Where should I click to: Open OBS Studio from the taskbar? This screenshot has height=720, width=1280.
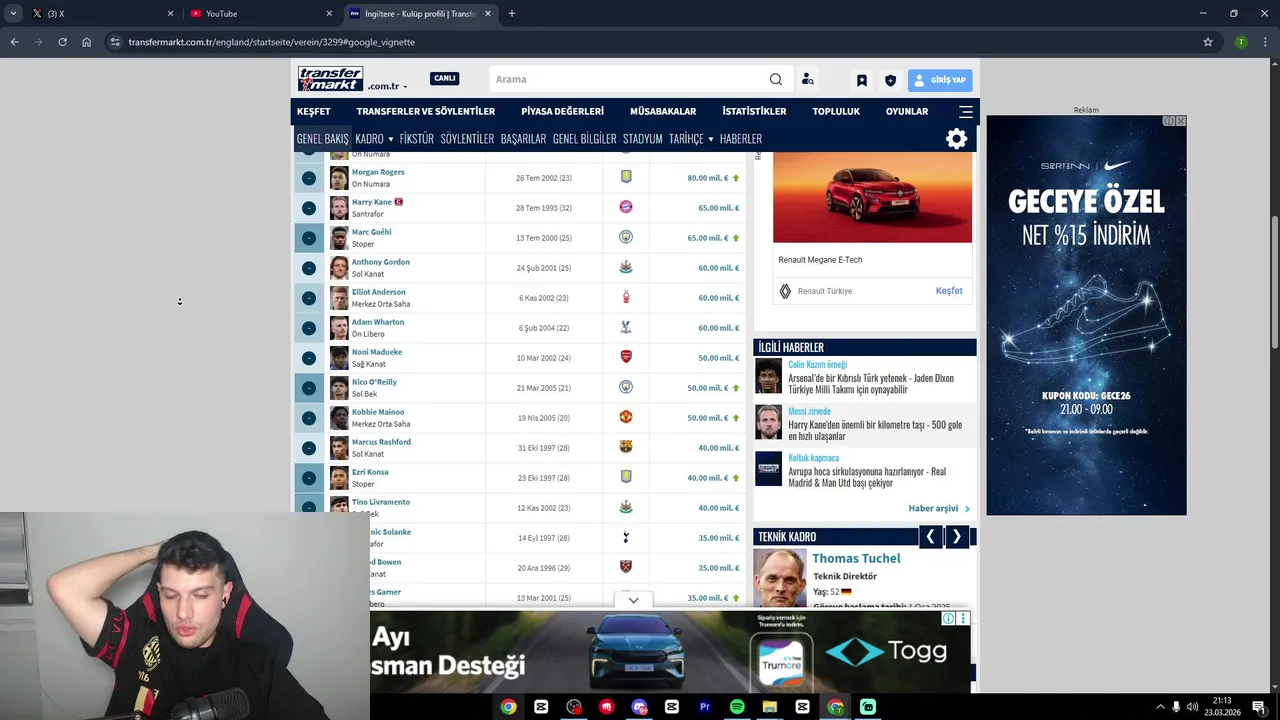pyautogui.click(x=574, y=707)
